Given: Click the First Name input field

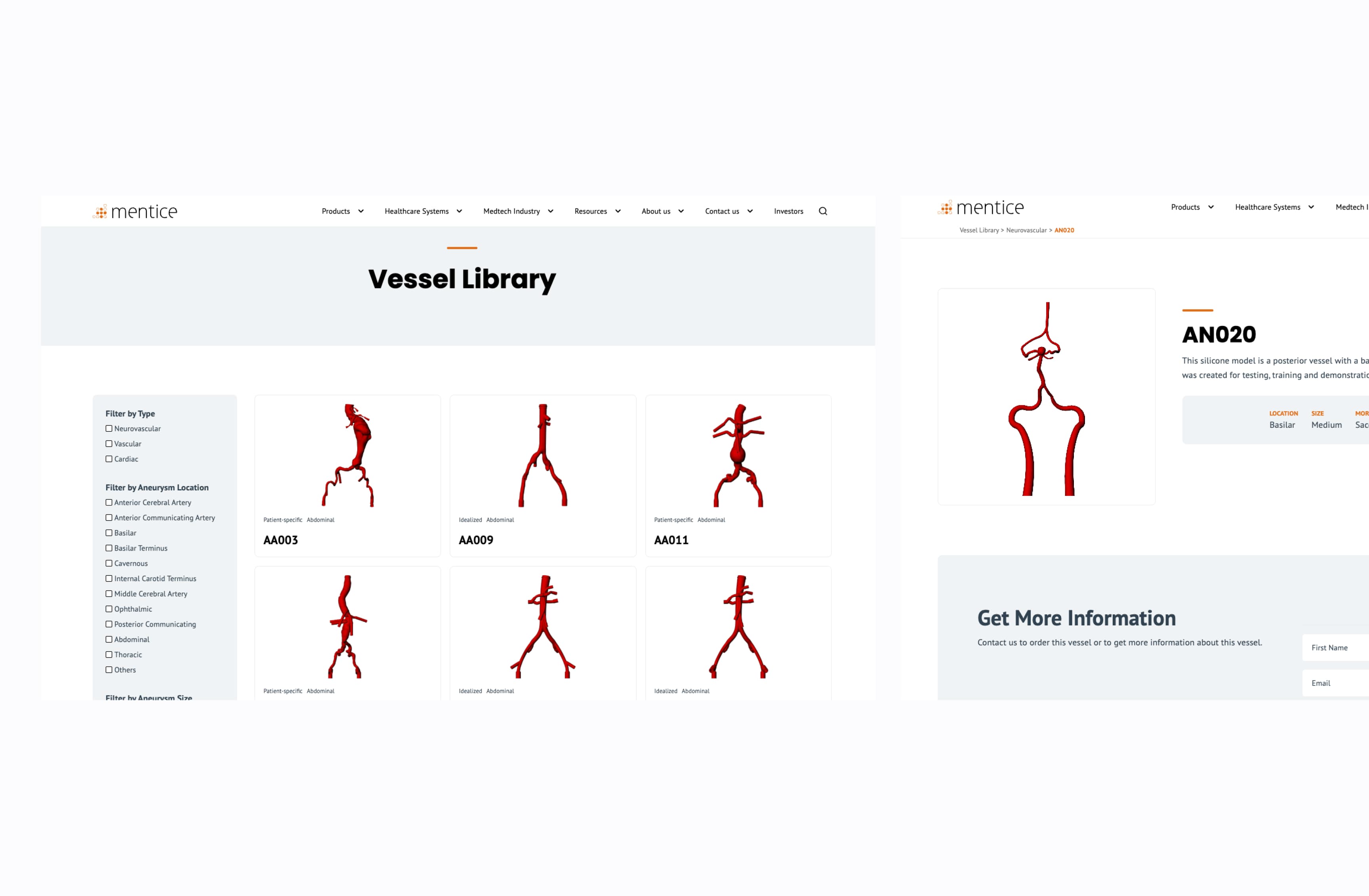Looking at the screenshot, I should coord(1335,648).
